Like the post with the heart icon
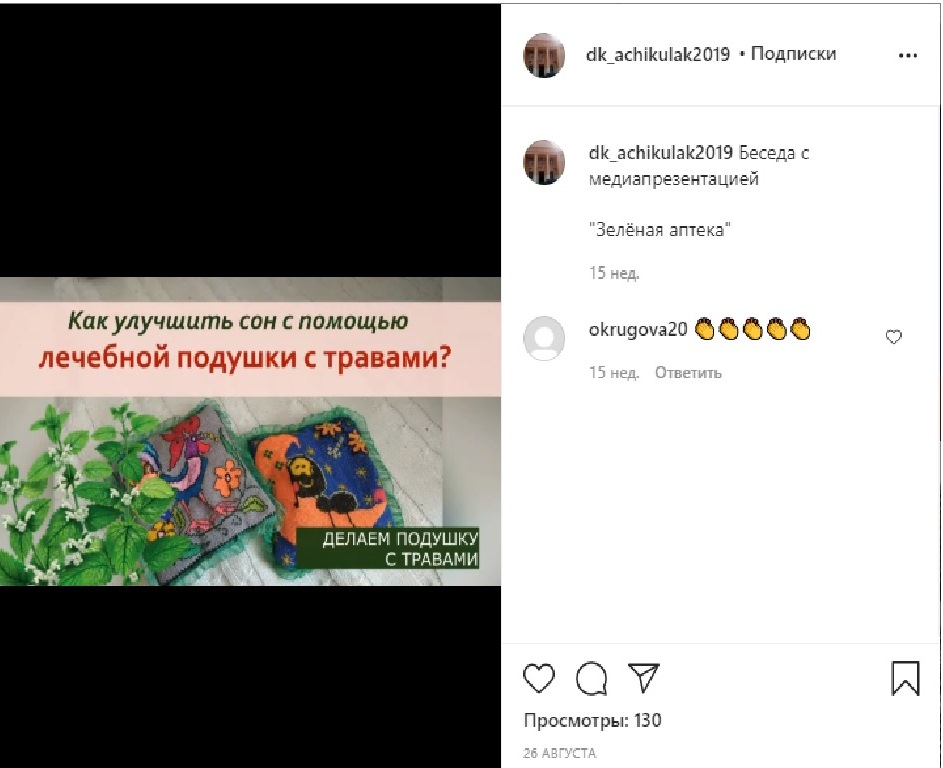 pyautogui.click(x=539, y=678)
